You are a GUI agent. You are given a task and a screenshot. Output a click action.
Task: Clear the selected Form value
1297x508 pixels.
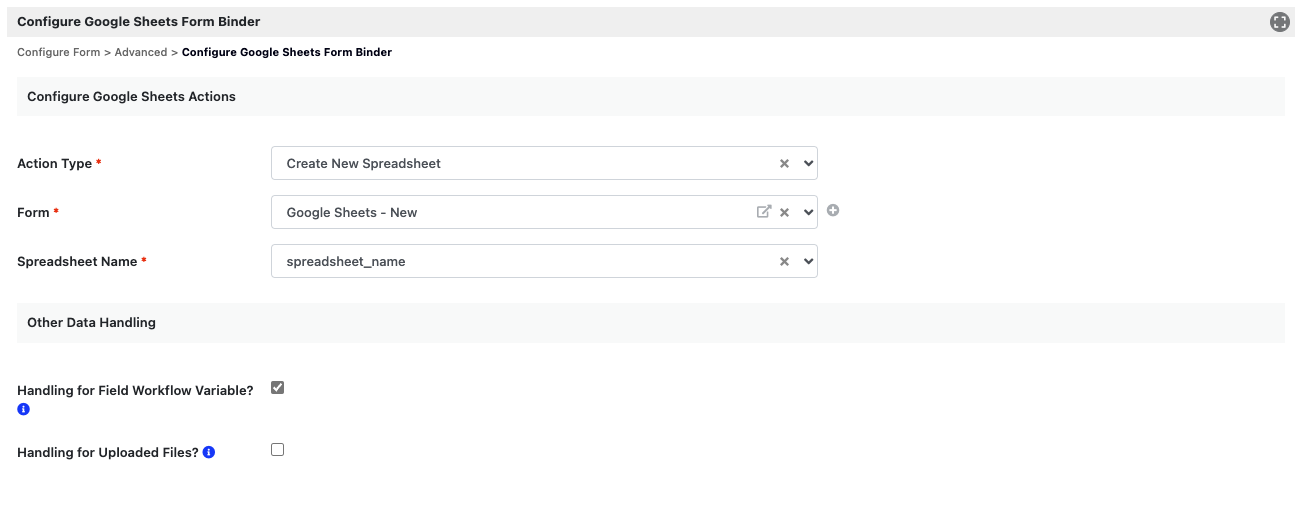[784, 212]
